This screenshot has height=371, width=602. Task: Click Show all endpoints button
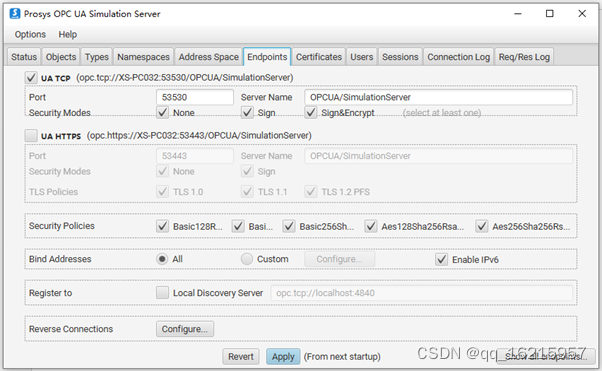pos(546,357)
